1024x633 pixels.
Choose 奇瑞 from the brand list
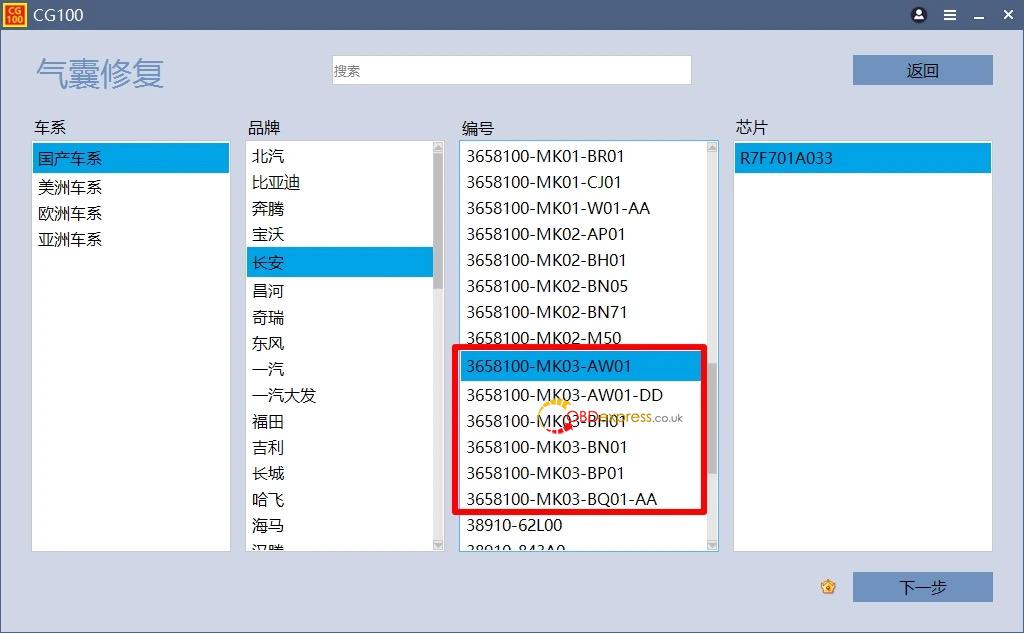[x=268, y=317]
